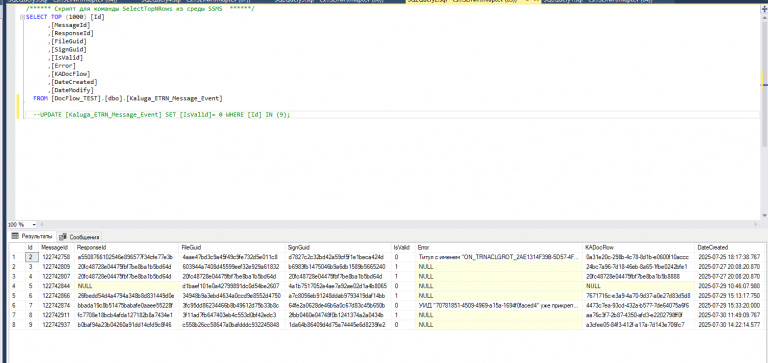This screenshot has height=363, width=768.
Task: Click the select-all corner cell of results grid
Action: tap(17, 247)
